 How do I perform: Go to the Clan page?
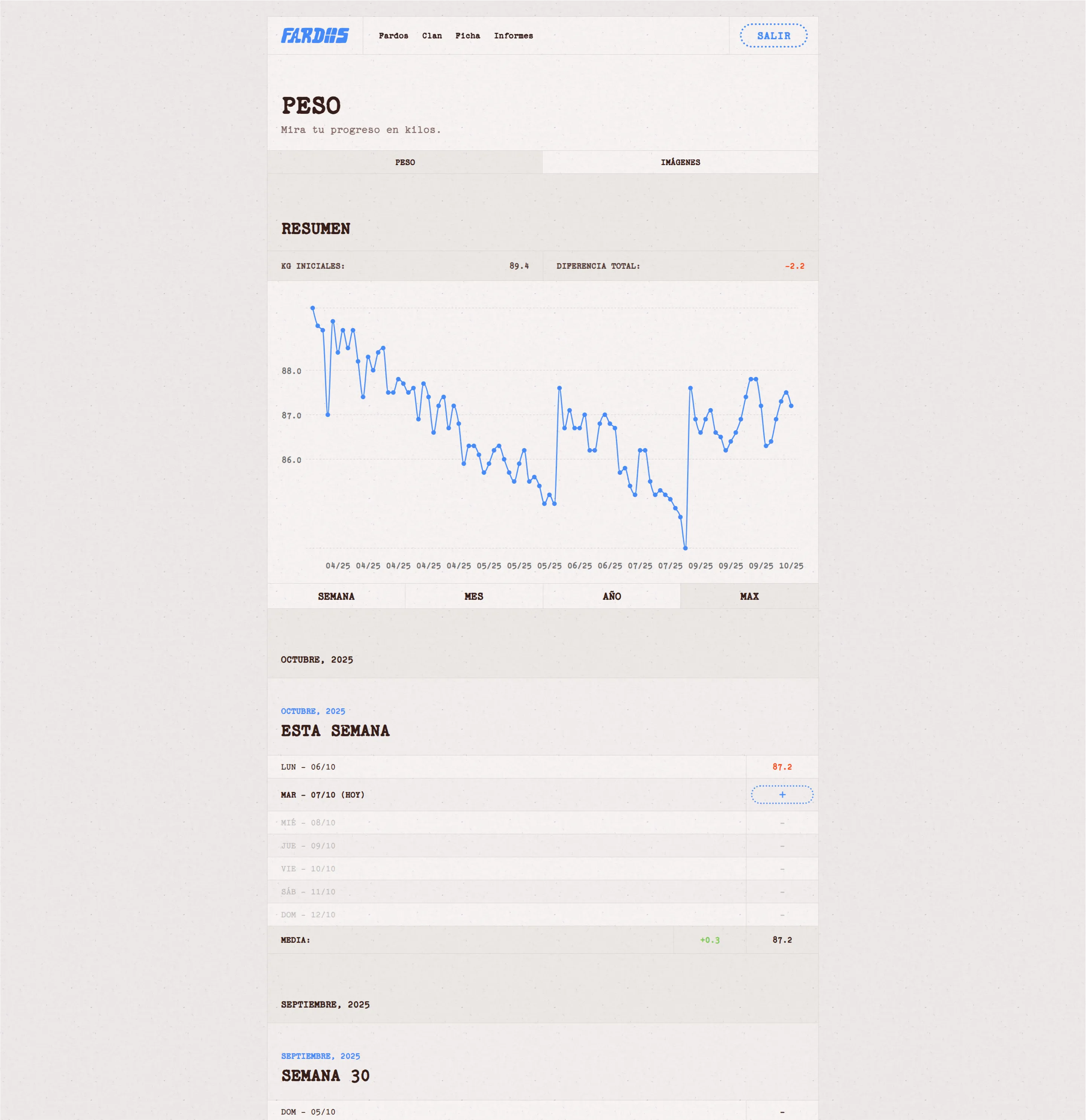(432, 36)
